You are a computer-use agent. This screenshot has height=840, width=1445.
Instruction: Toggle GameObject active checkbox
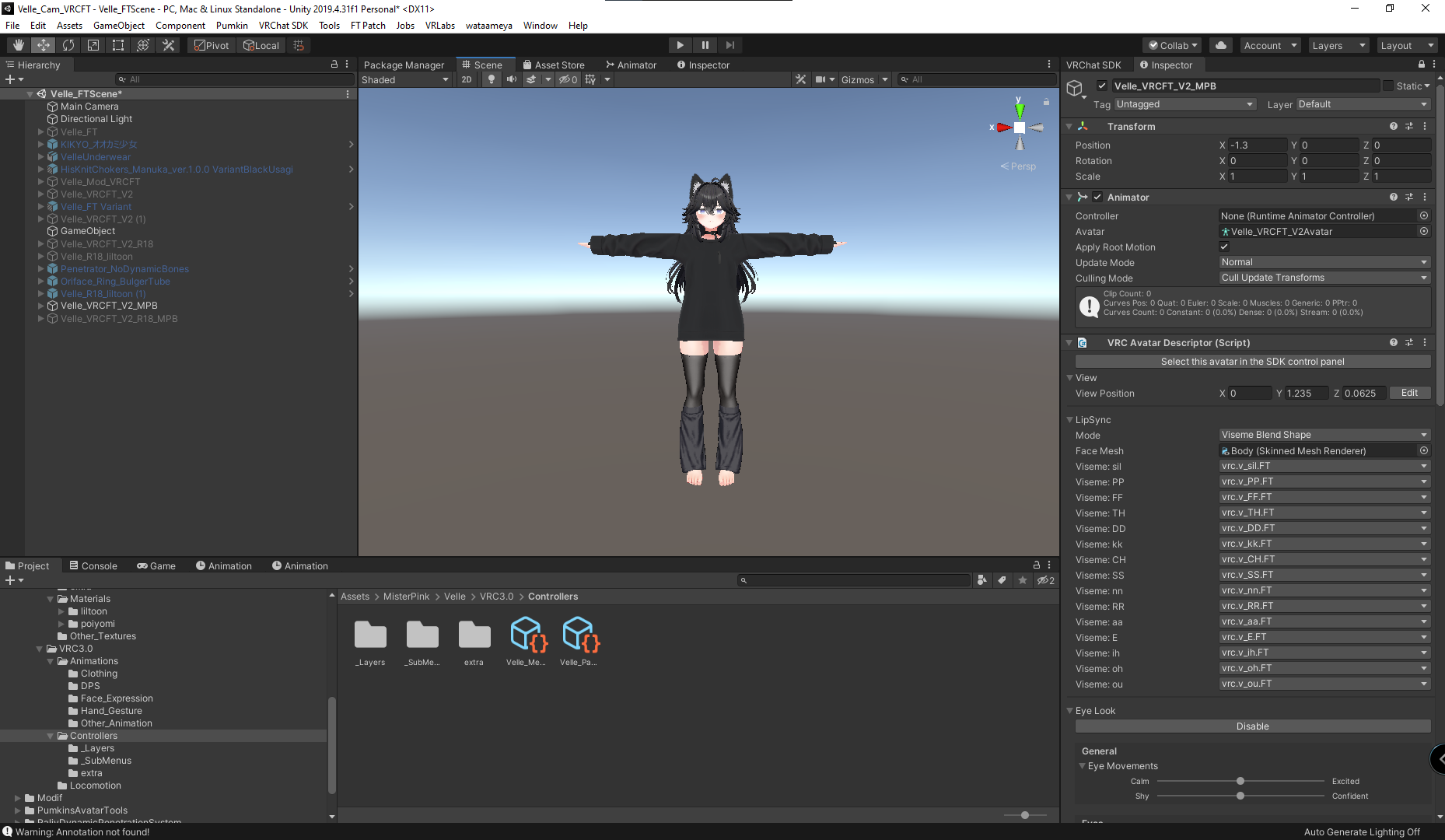click(1102, 86)
